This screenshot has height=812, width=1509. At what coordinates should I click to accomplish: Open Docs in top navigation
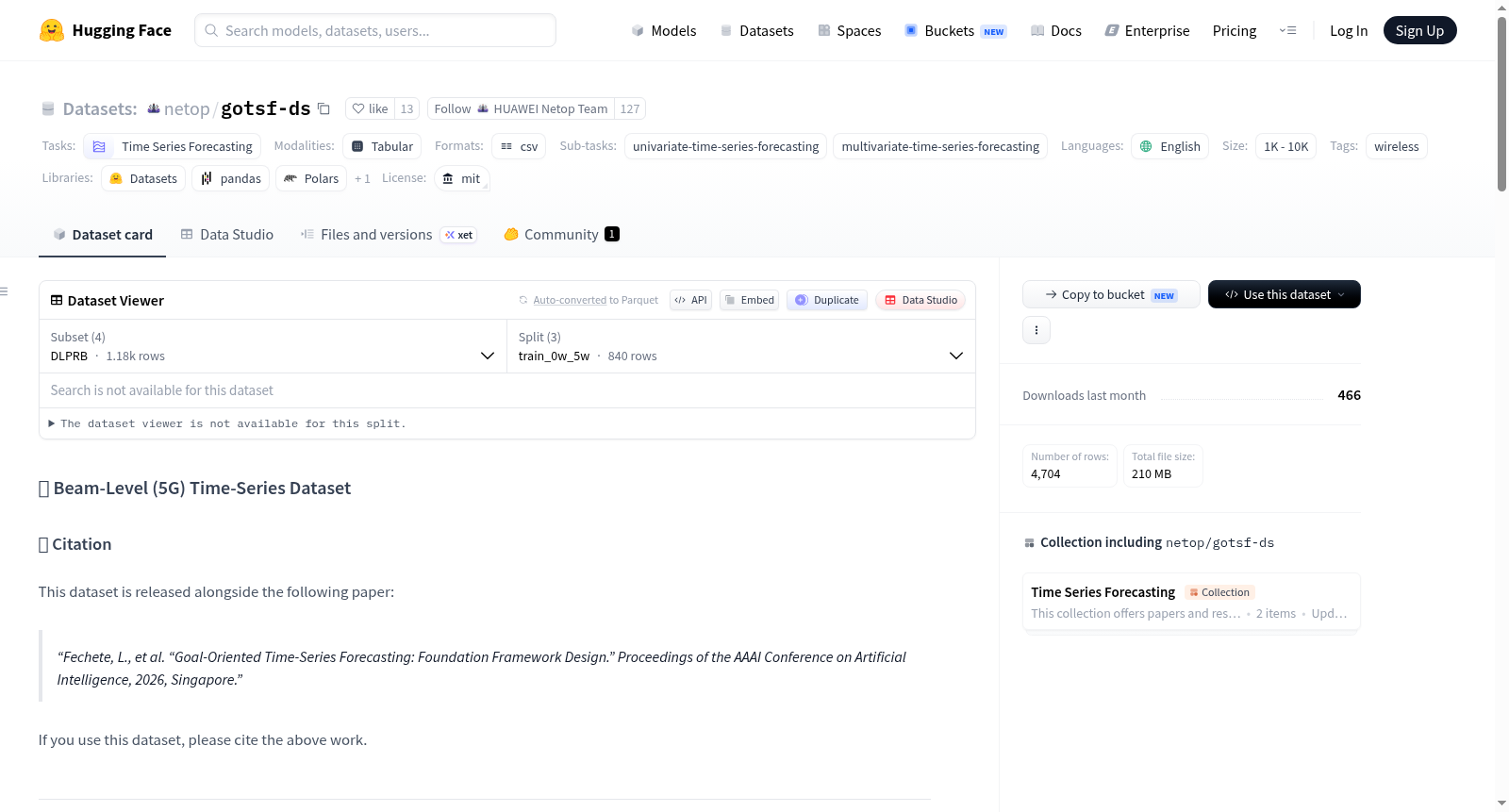point(1056,30)
